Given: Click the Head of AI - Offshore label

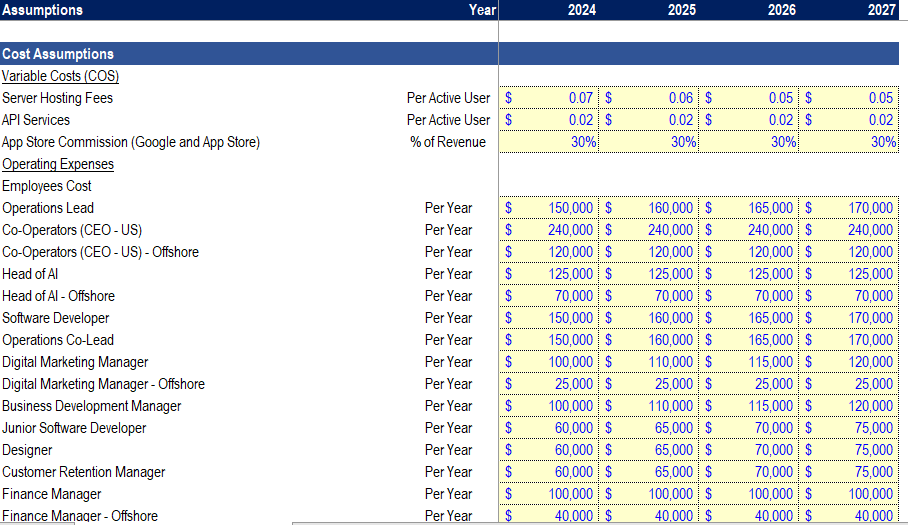Looking at the screenshot, I should 58,296.
